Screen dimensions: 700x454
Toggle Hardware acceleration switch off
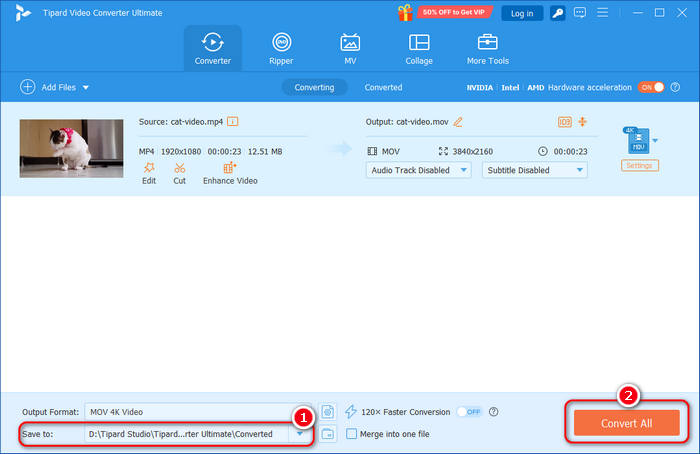point(651,87)
